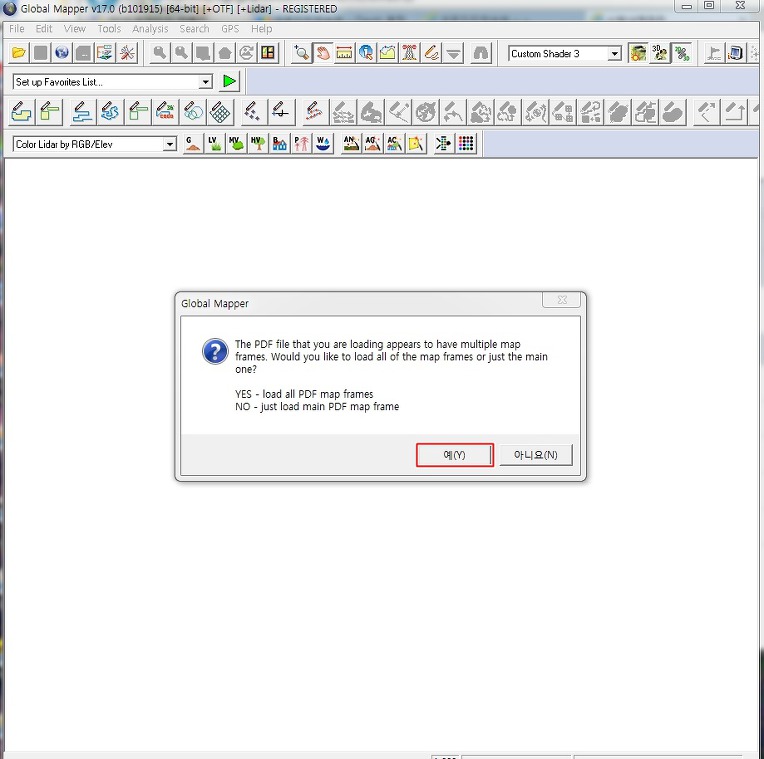Create new area feature tool
This screenshot has width=764, height=759.
(21, 112)
